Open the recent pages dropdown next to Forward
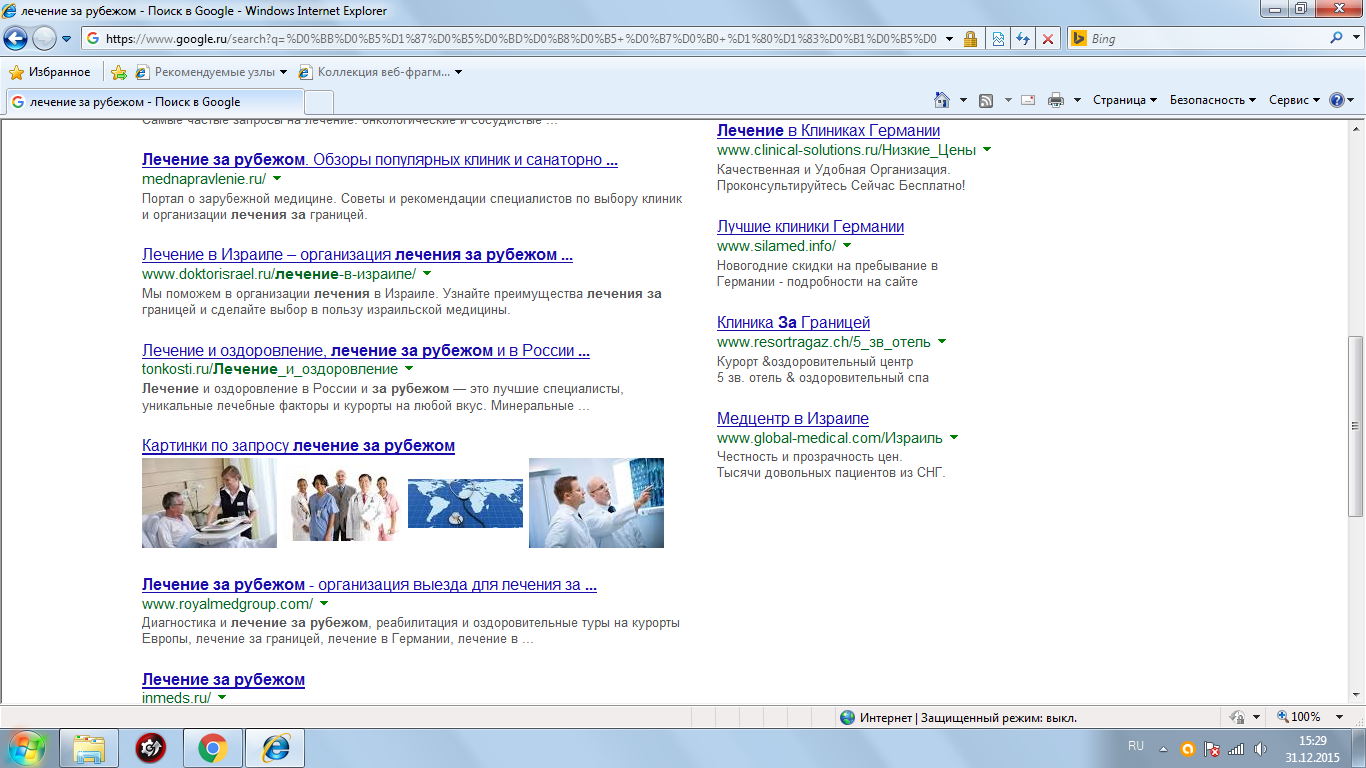Viewport: 1366px width, 768px height. 67,39
